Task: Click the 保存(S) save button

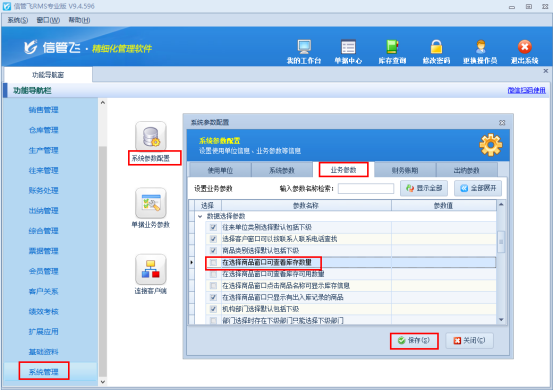Action: (x=414, y=341)
